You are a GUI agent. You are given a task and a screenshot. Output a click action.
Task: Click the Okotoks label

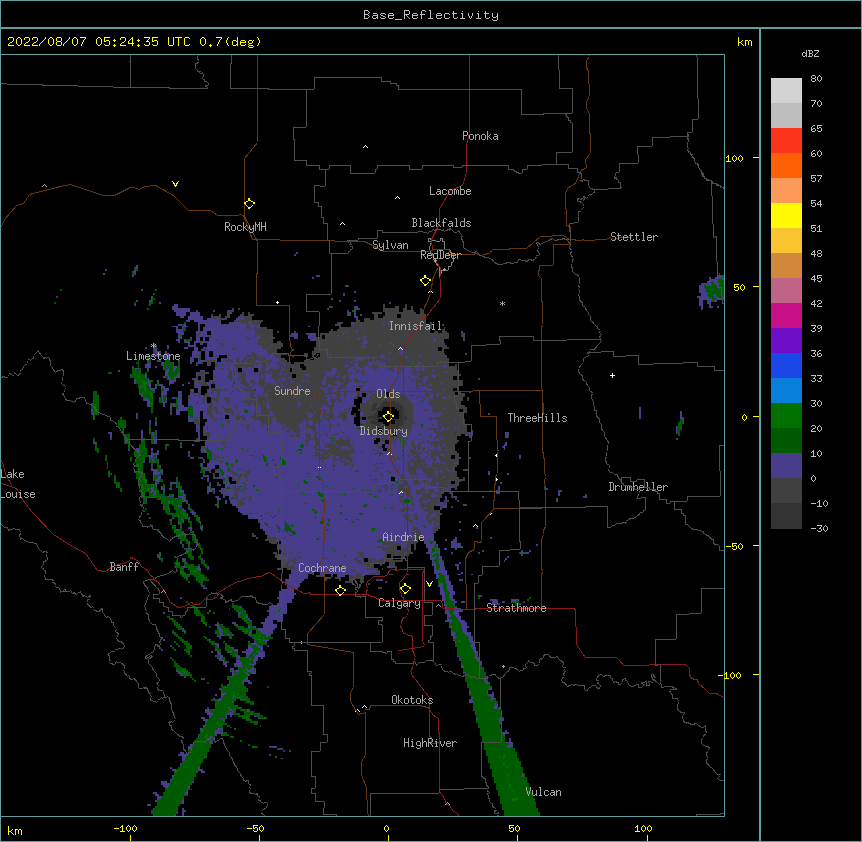pyautogui.click(x=412, y=700)
